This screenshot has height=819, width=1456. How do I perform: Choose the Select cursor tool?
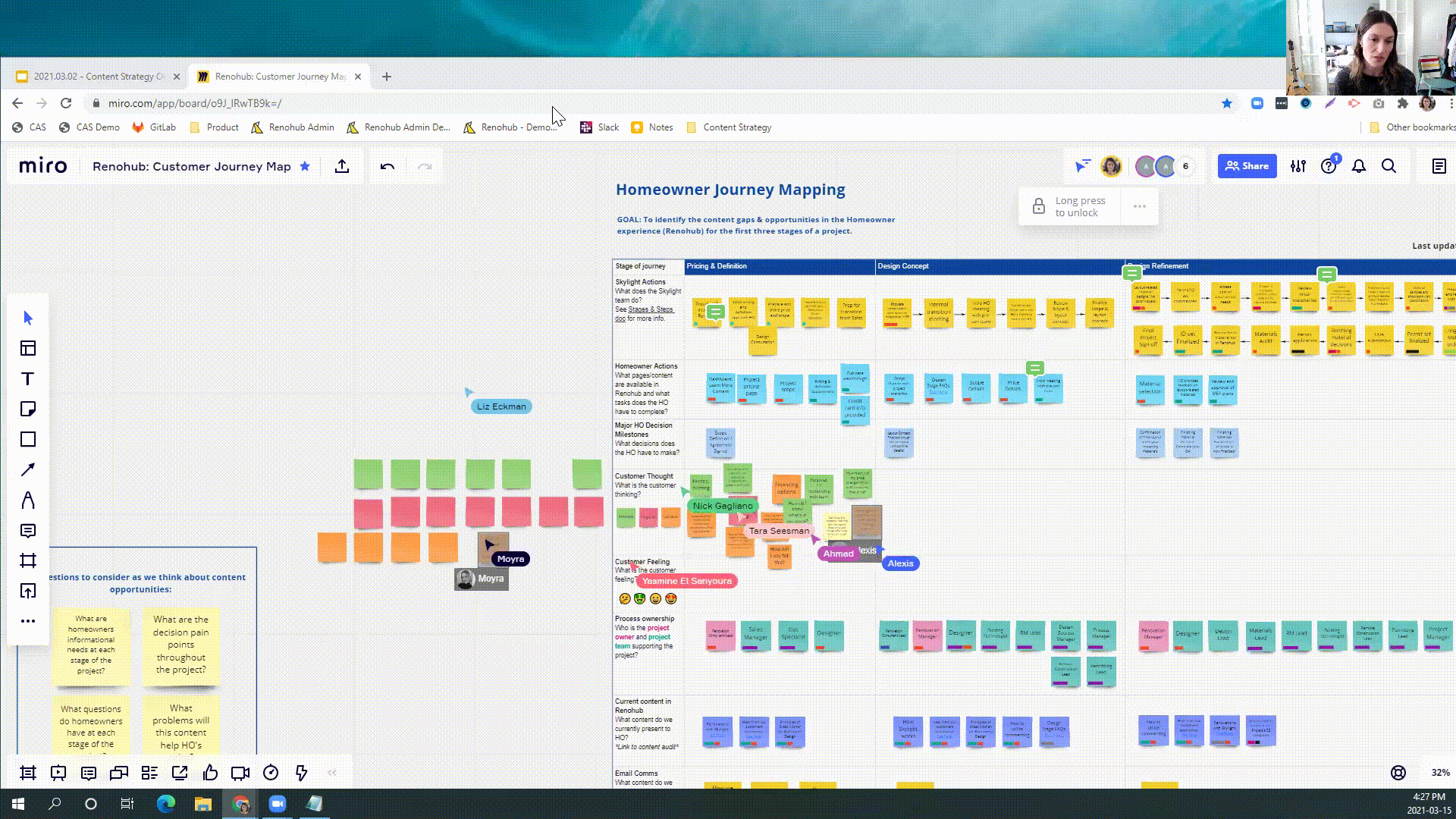click(28, 318)
